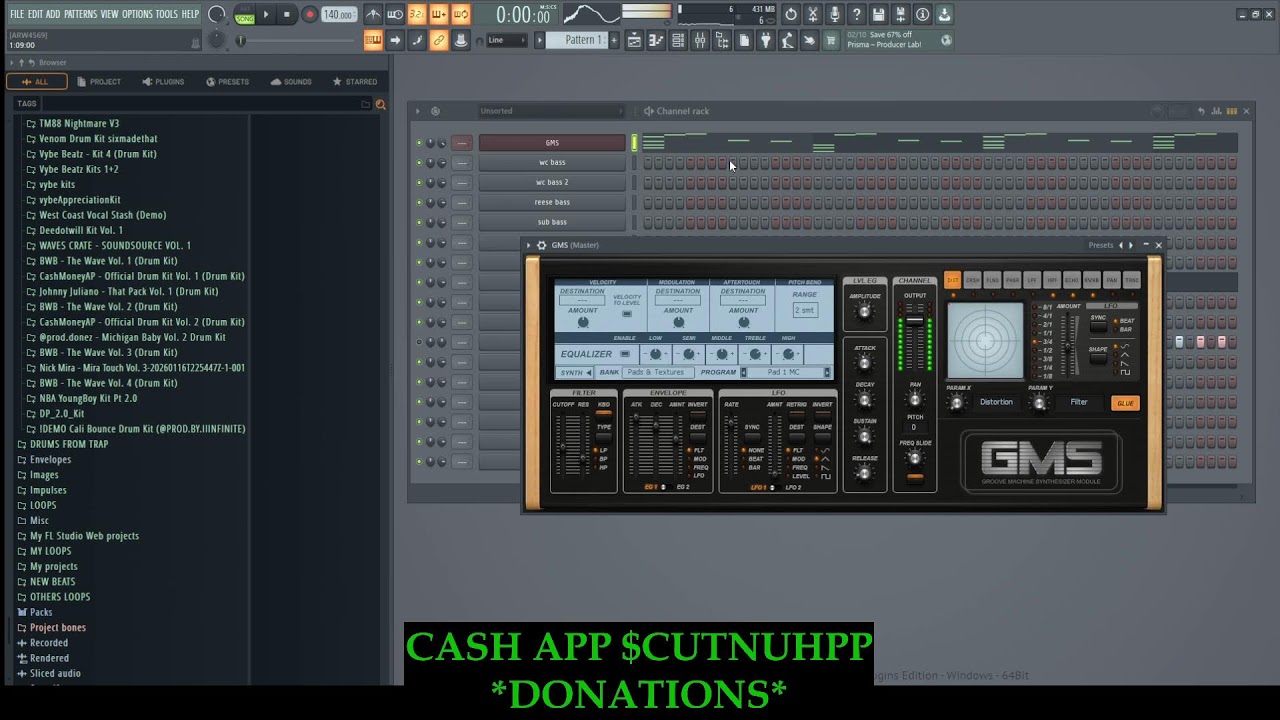Image resolution: width=1280 pixels, height=720 pixels.
Task: Open the Pads & Textures bank dropdown
Action: [657, 372]
